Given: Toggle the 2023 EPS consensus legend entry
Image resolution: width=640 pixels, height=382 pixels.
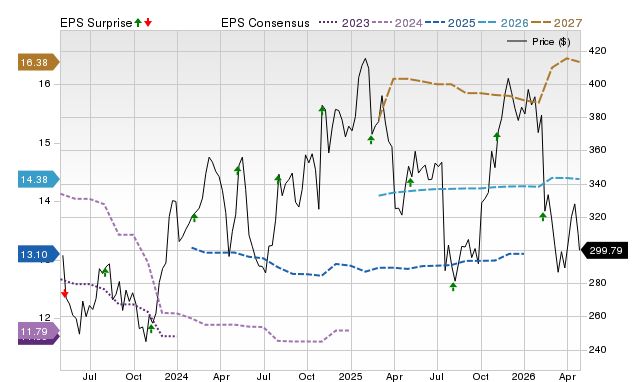Looking at the screenshot, I should click(x=344, y=23).
